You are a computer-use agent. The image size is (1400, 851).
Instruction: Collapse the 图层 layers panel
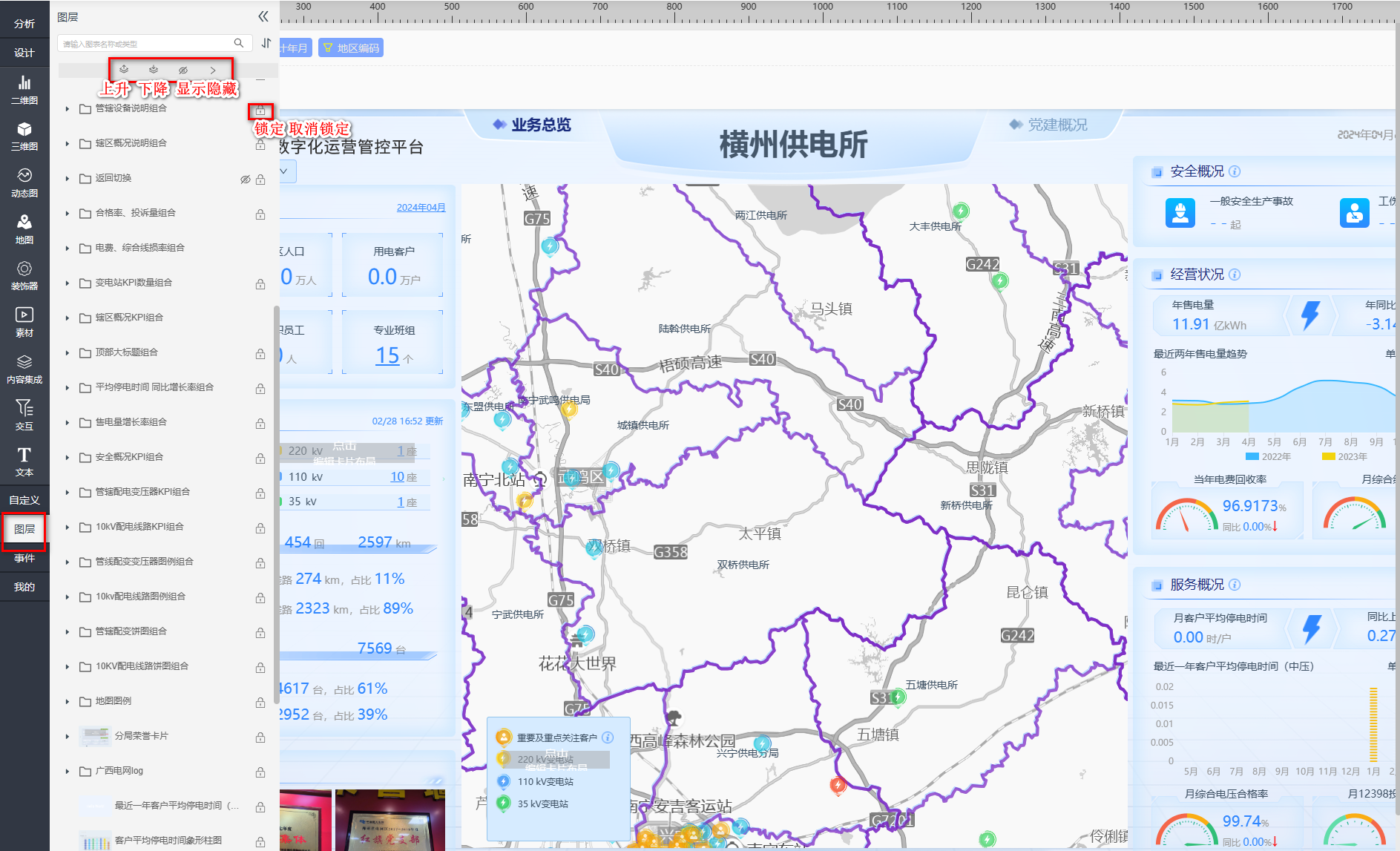click(263, 16)
